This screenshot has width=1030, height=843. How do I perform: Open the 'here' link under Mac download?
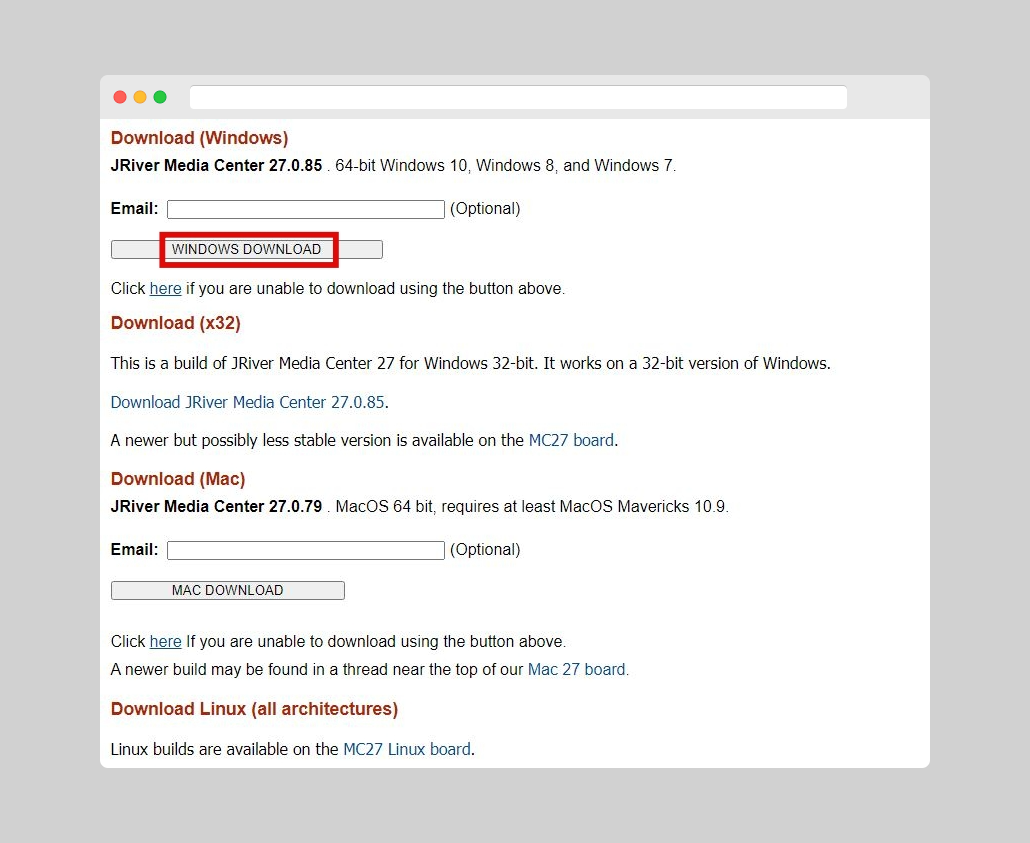click(166, 641)
